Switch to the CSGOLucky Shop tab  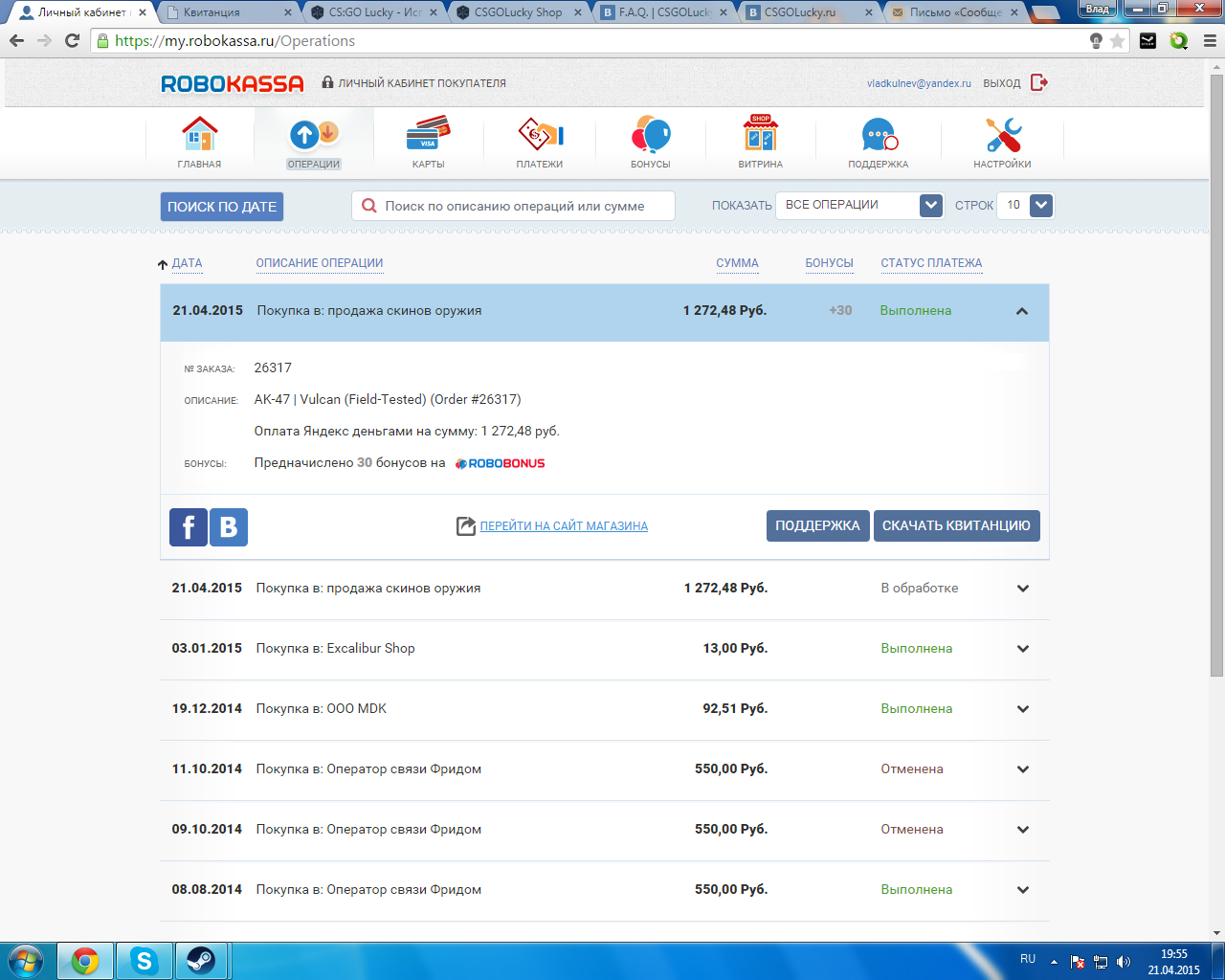click(519, 12)
